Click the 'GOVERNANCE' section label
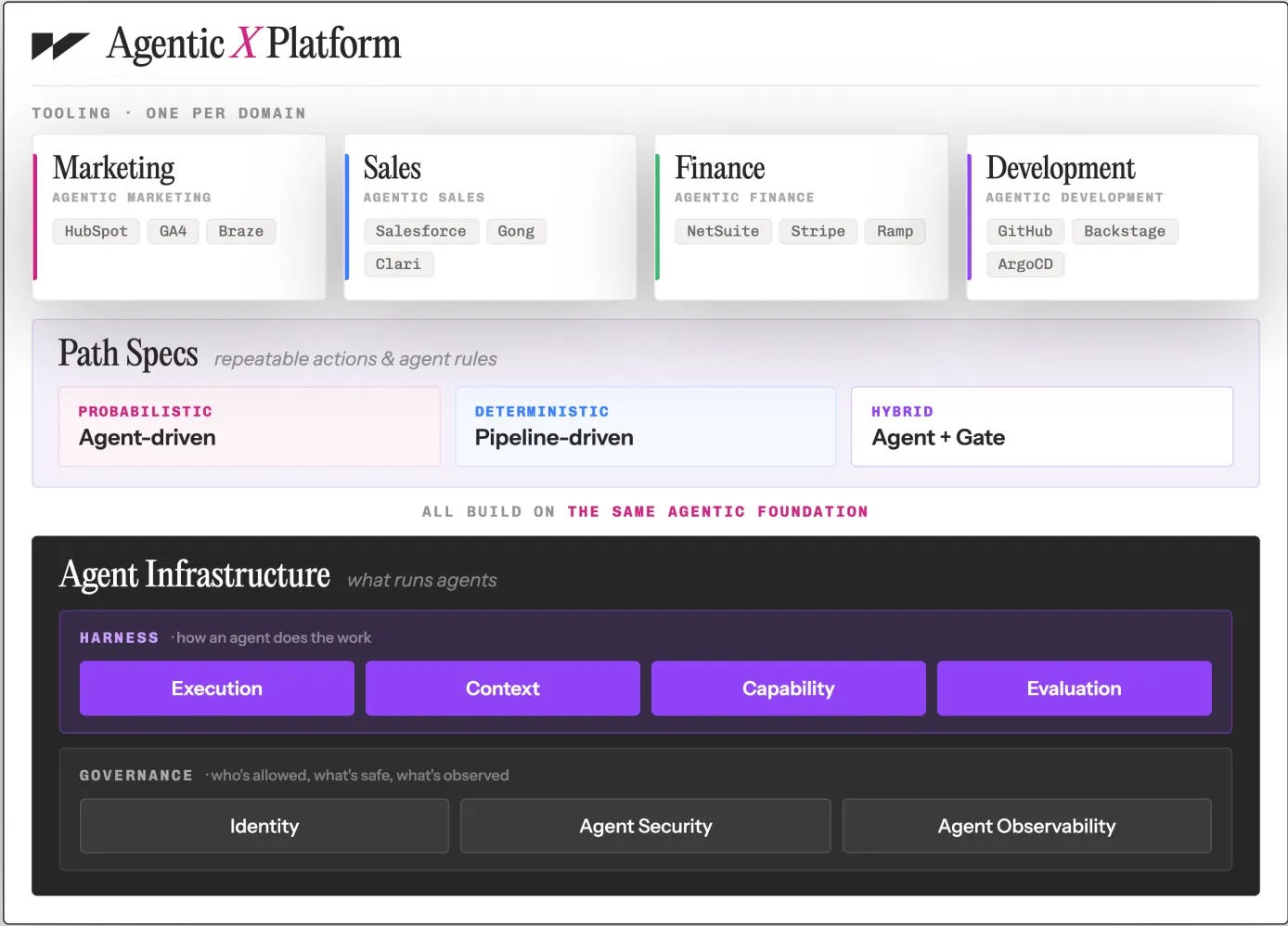Screen dimensions: 1288x926 click(x=136, y=776)
